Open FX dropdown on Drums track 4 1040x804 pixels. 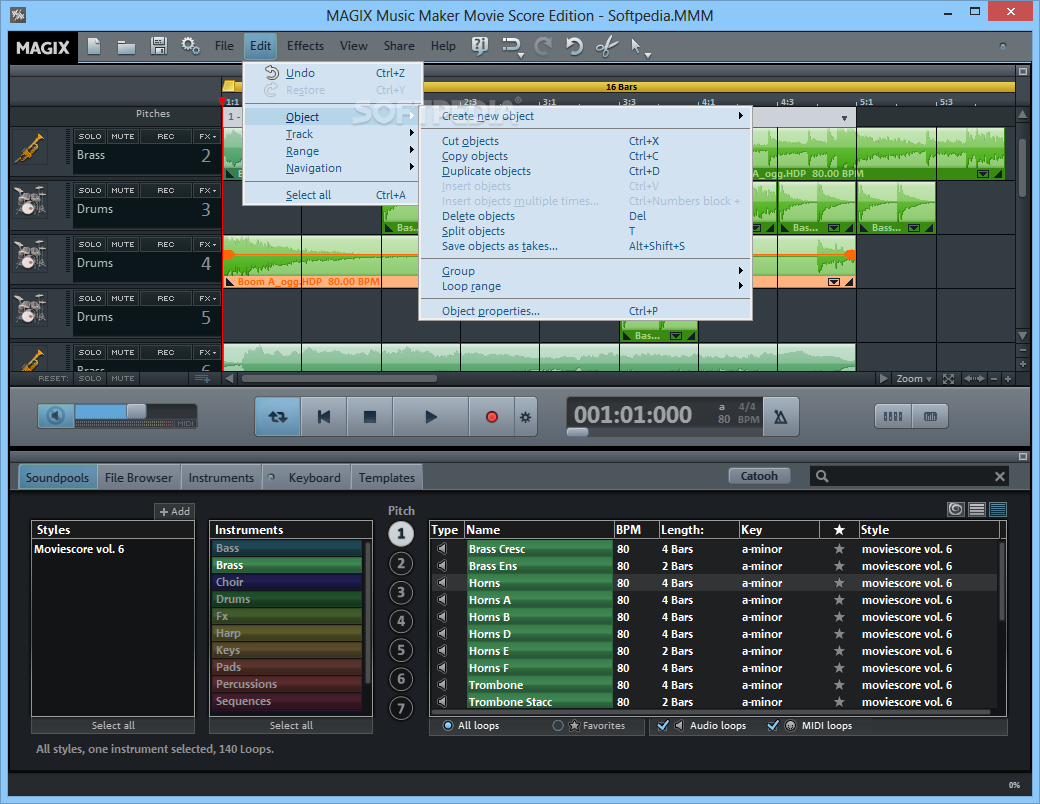pyautogui.click(x=208, y=244)
